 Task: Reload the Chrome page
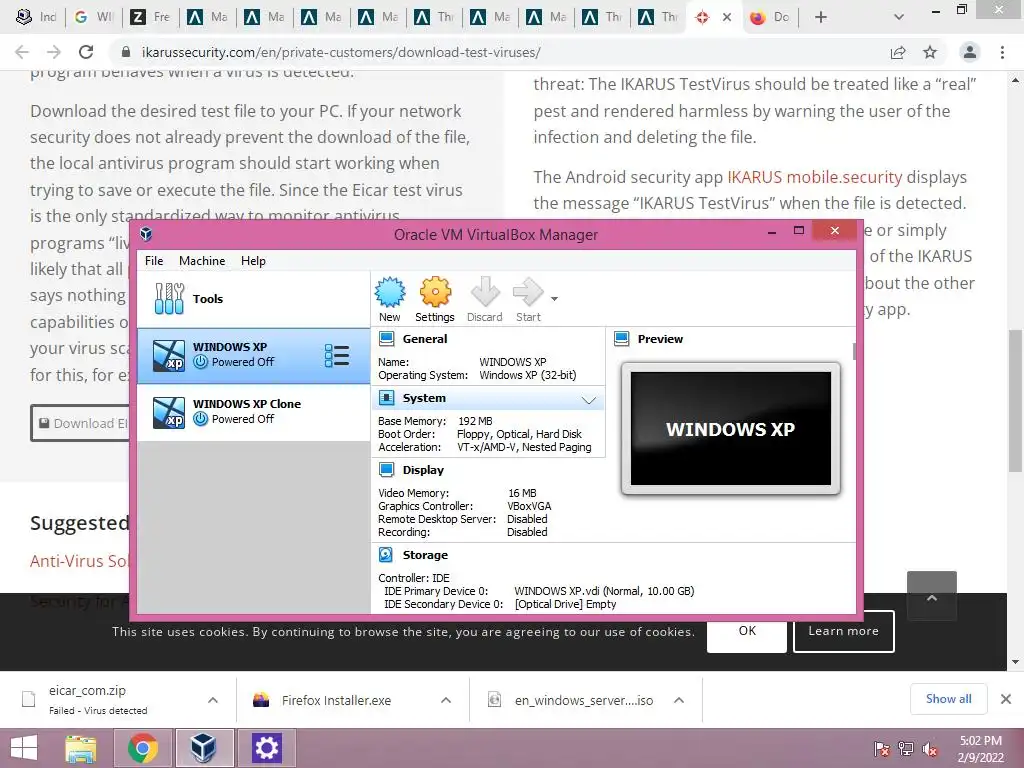[x=86, y=52]
